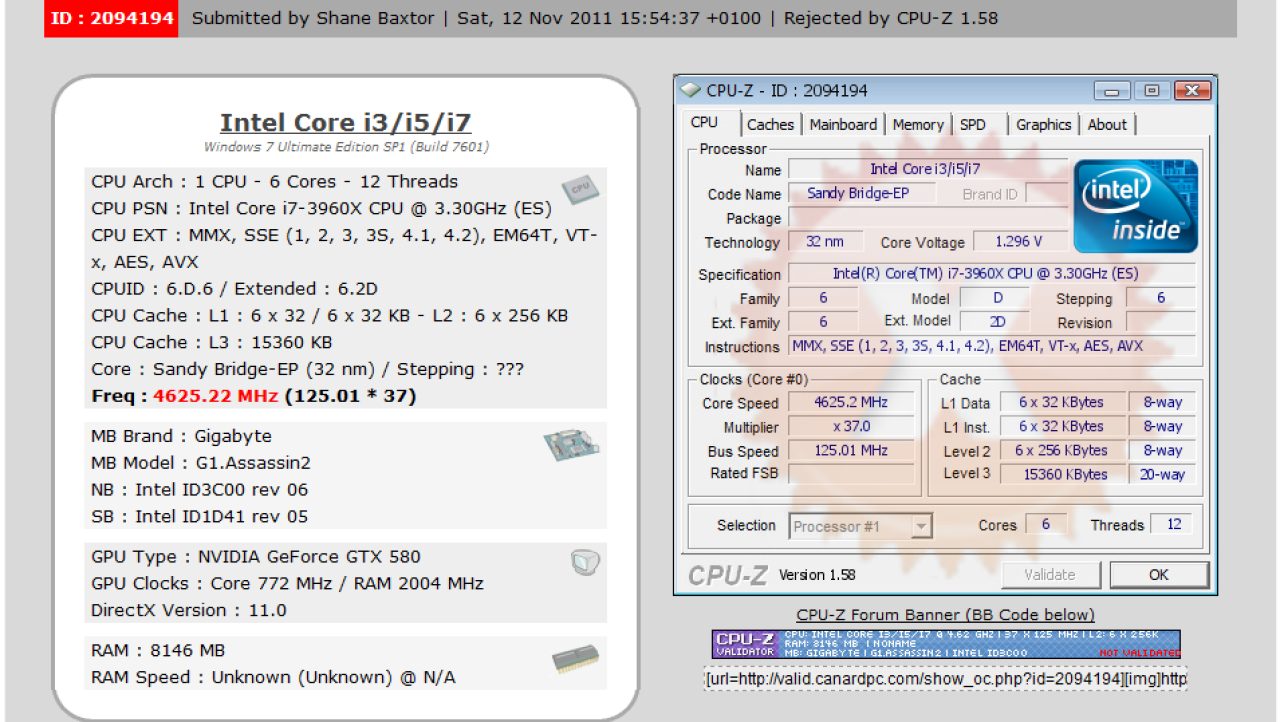This screenshot has width=1280, height=722.
Task: Open the CPU-Z Forum Banner link
Action: [945, 615]
